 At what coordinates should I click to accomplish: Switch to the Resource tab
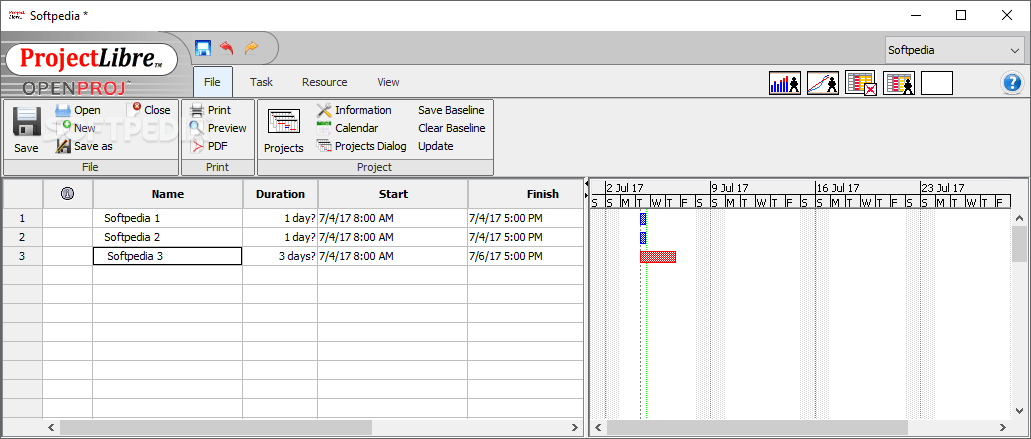[325, 82]
